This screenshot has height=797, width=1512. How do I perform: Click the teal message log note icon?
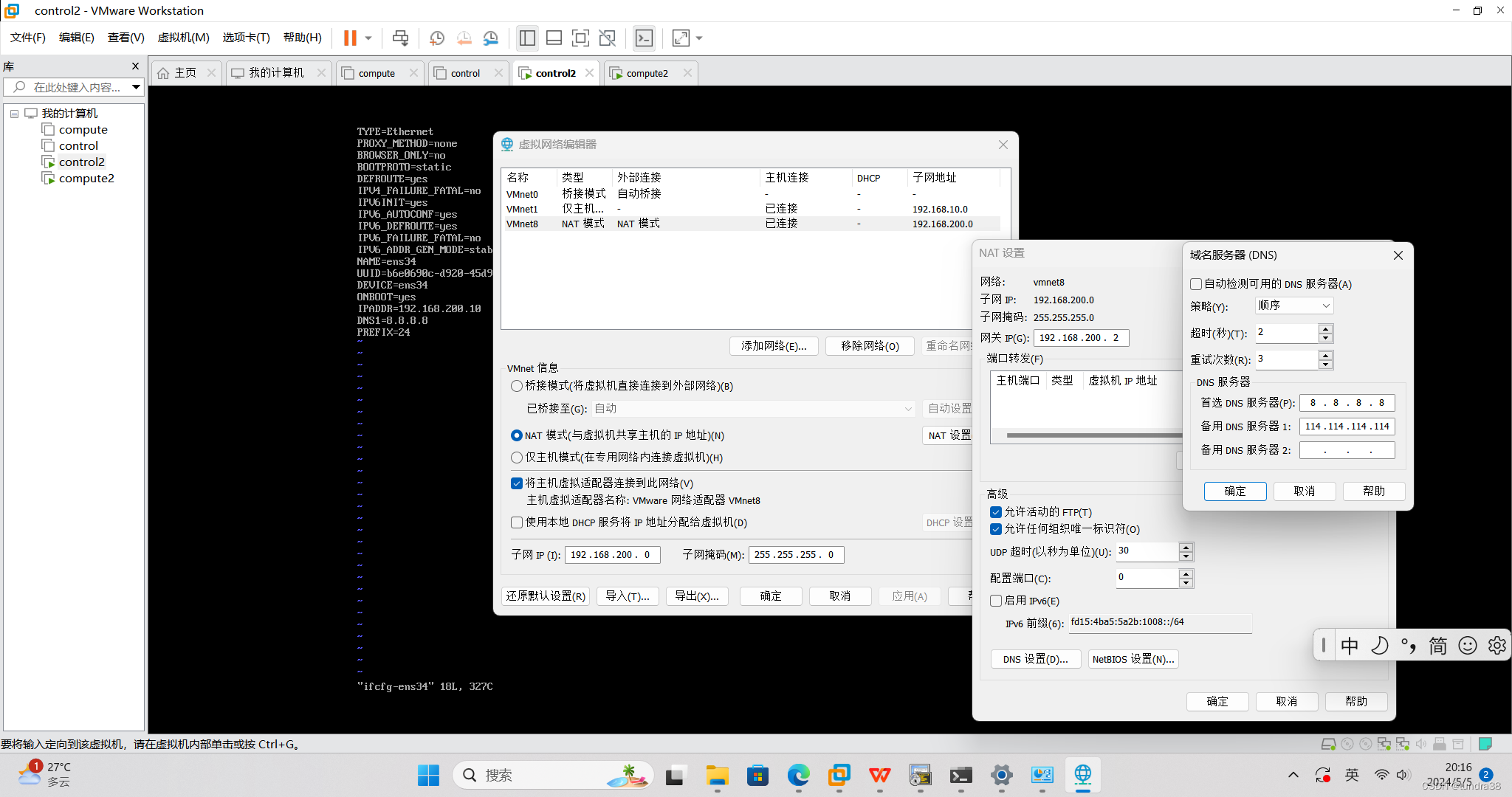1485,743
